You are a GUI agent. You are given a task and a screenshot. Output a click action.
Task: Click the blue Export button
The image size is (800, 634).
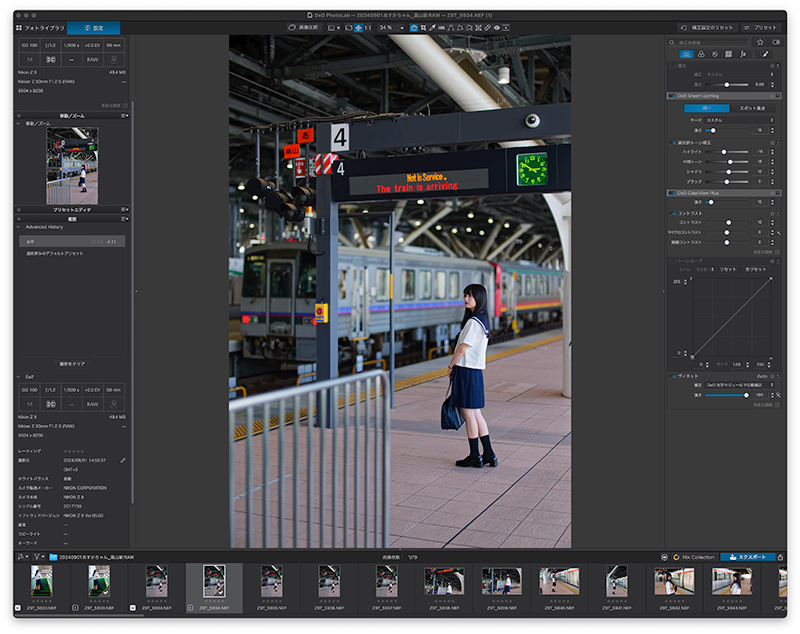click(747, 557)
